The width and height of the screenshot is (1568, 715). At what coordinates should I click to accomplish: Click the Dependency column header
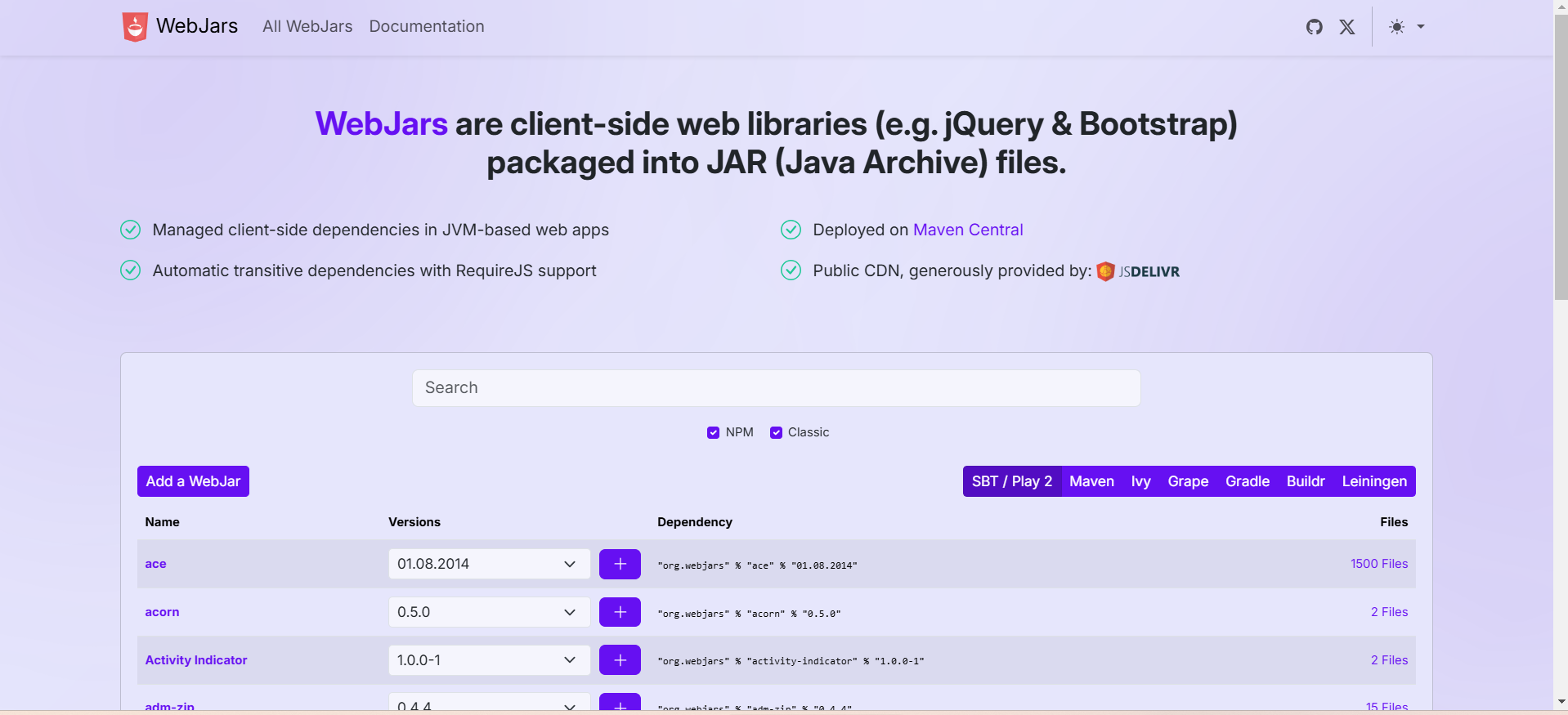pos(695,522)
